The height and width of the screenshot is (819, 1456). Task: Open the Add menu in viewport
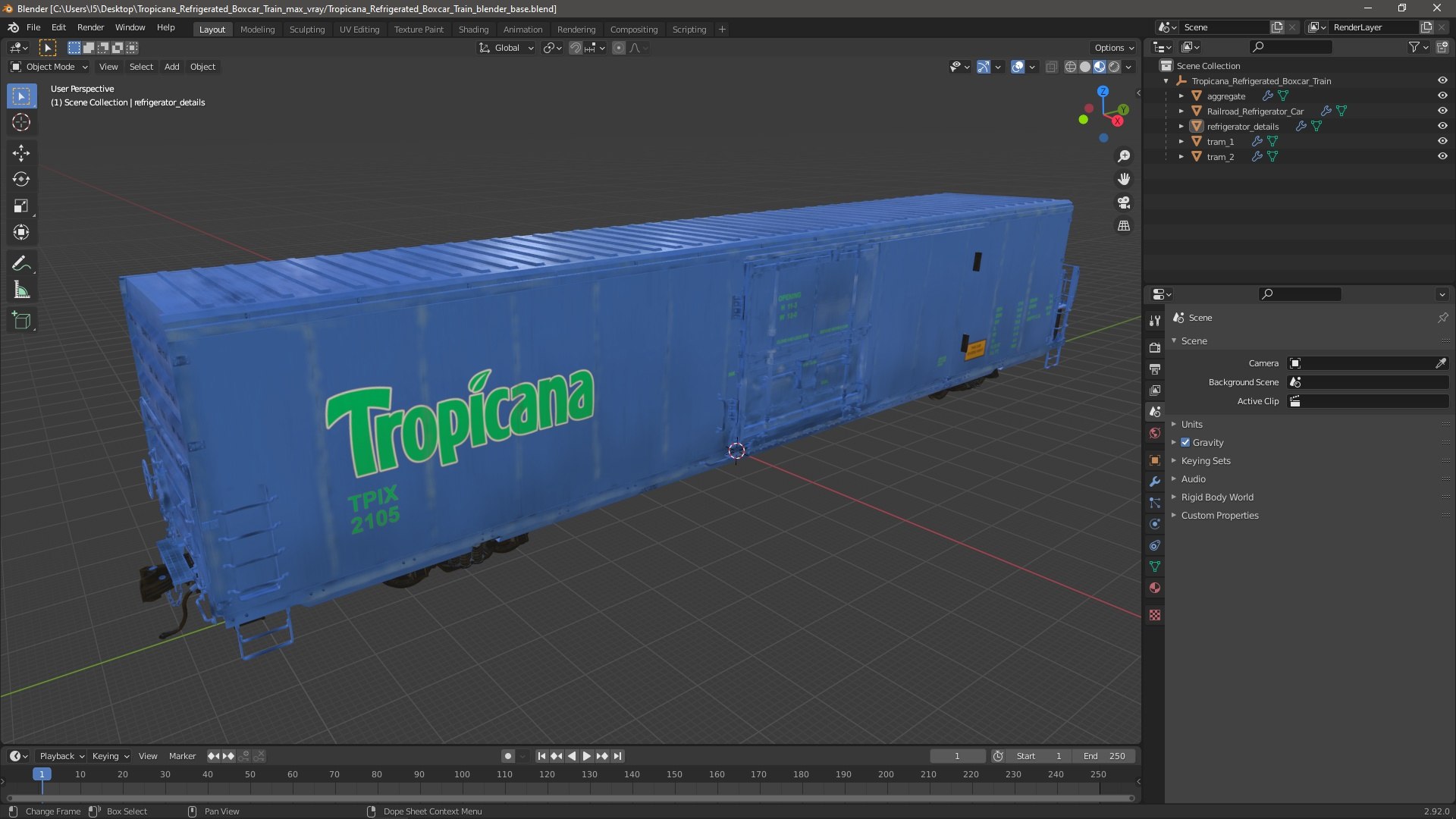pos(172,67)
